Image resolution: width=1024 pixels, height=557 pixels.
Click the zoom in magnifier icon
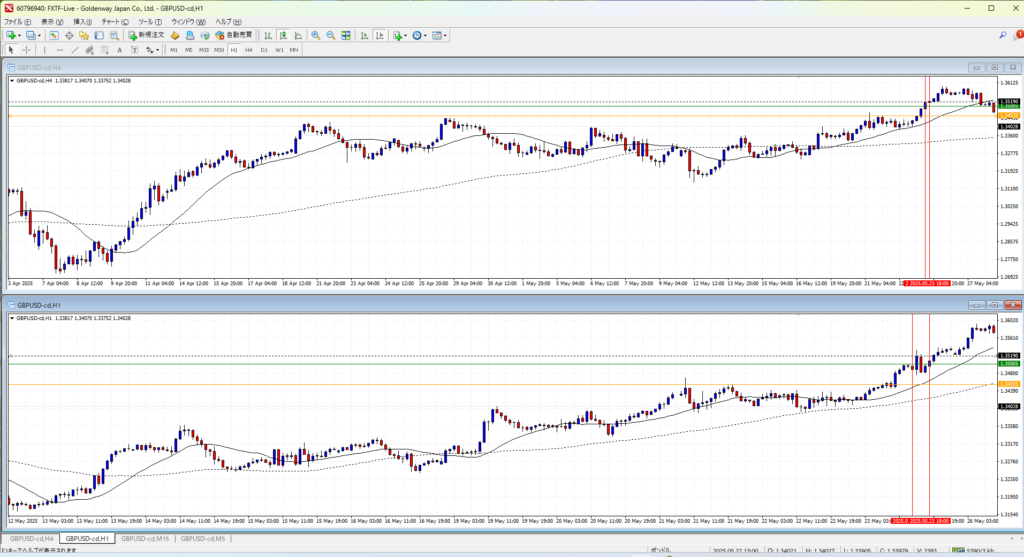coord(315,35)
